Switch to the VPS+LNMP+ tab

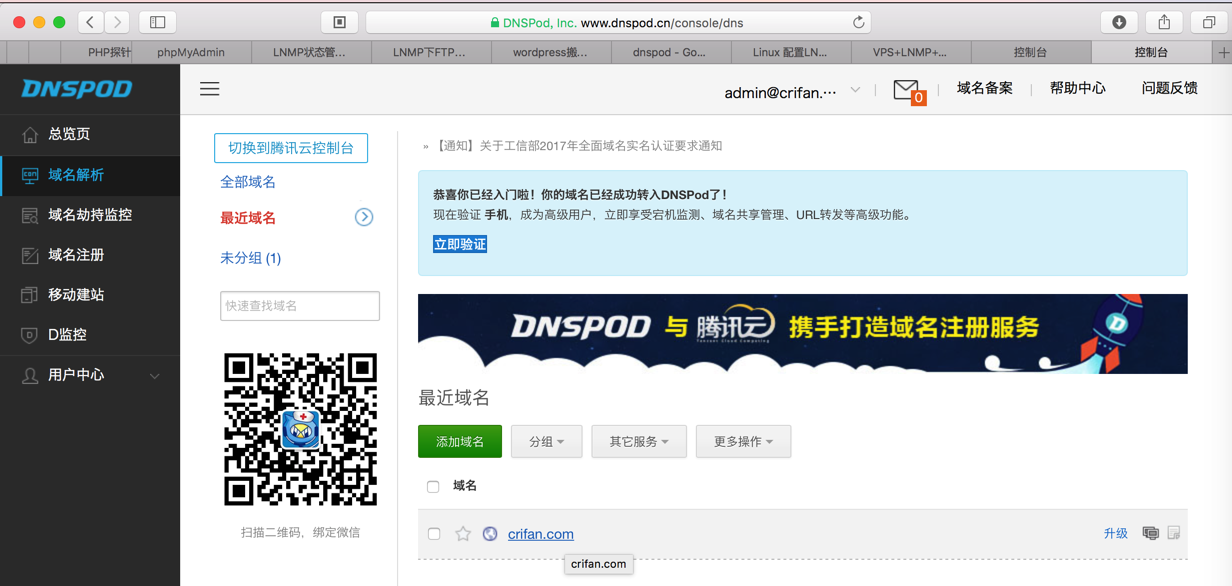point(910,52)
